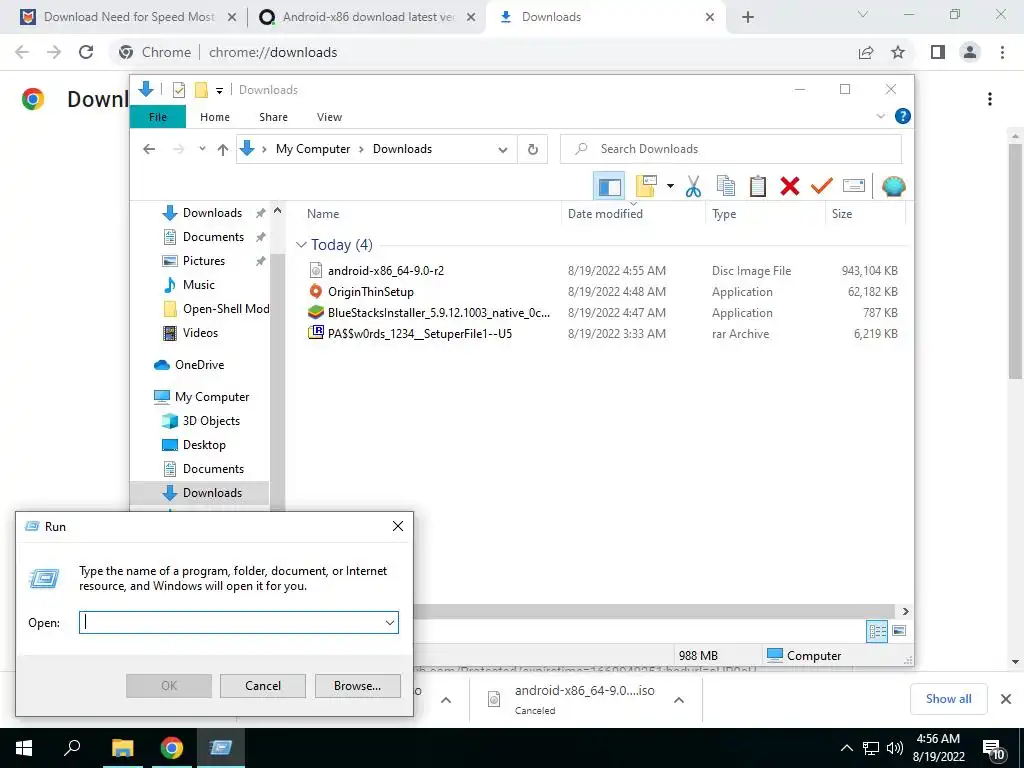Click the Search Downloads field

point(730,149)
